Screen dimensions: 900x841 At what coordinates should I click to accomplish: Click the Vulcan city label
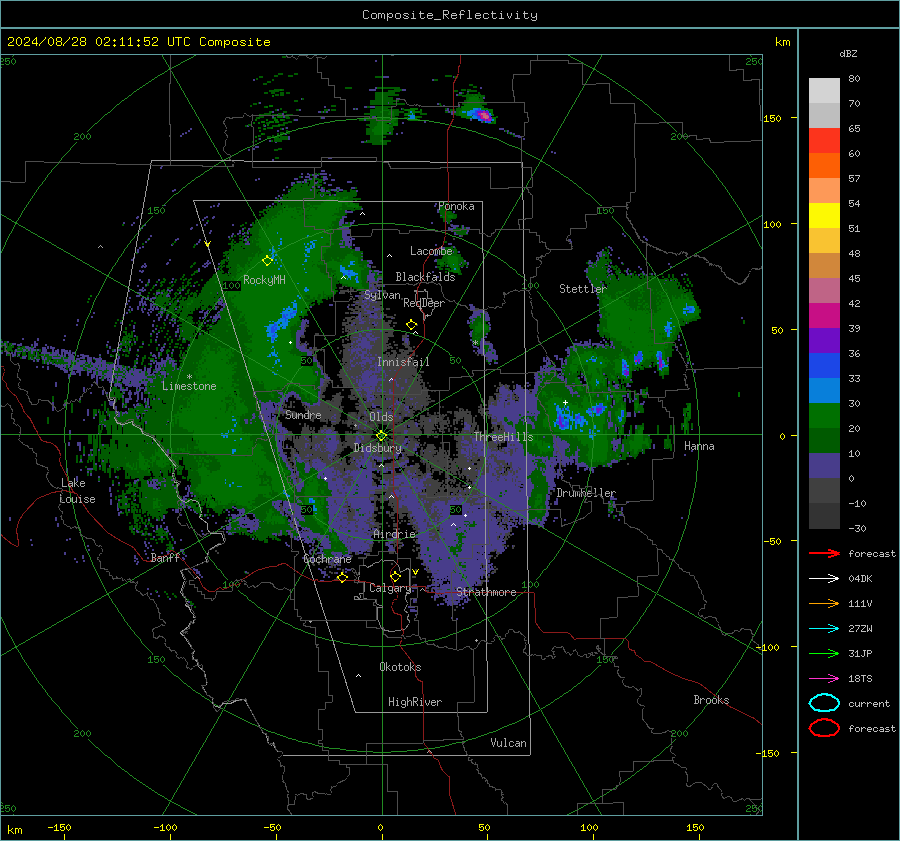(x=508, y=743)
